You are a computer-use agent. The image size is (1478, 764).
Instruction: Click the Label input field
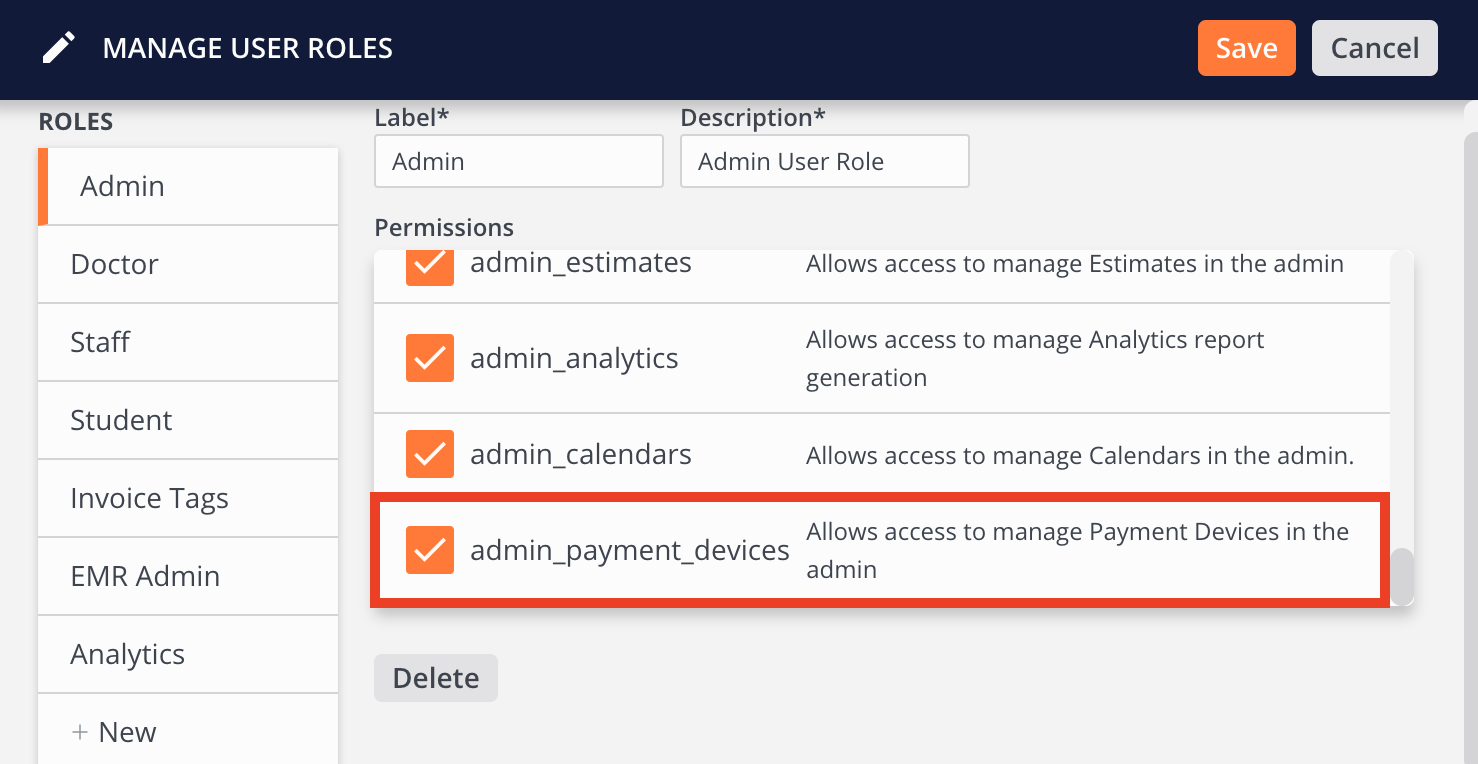coord(519,161)
